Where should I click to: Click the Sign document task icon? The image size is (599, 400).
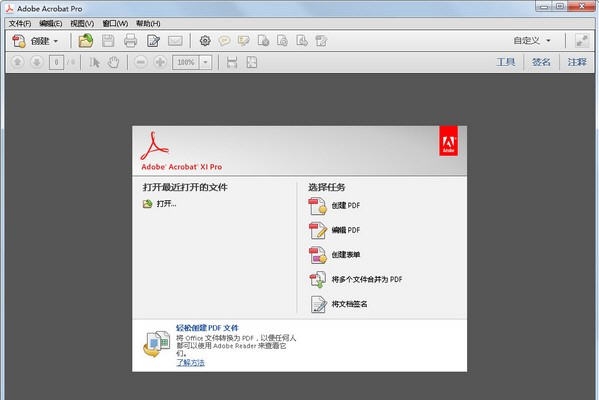319,304
